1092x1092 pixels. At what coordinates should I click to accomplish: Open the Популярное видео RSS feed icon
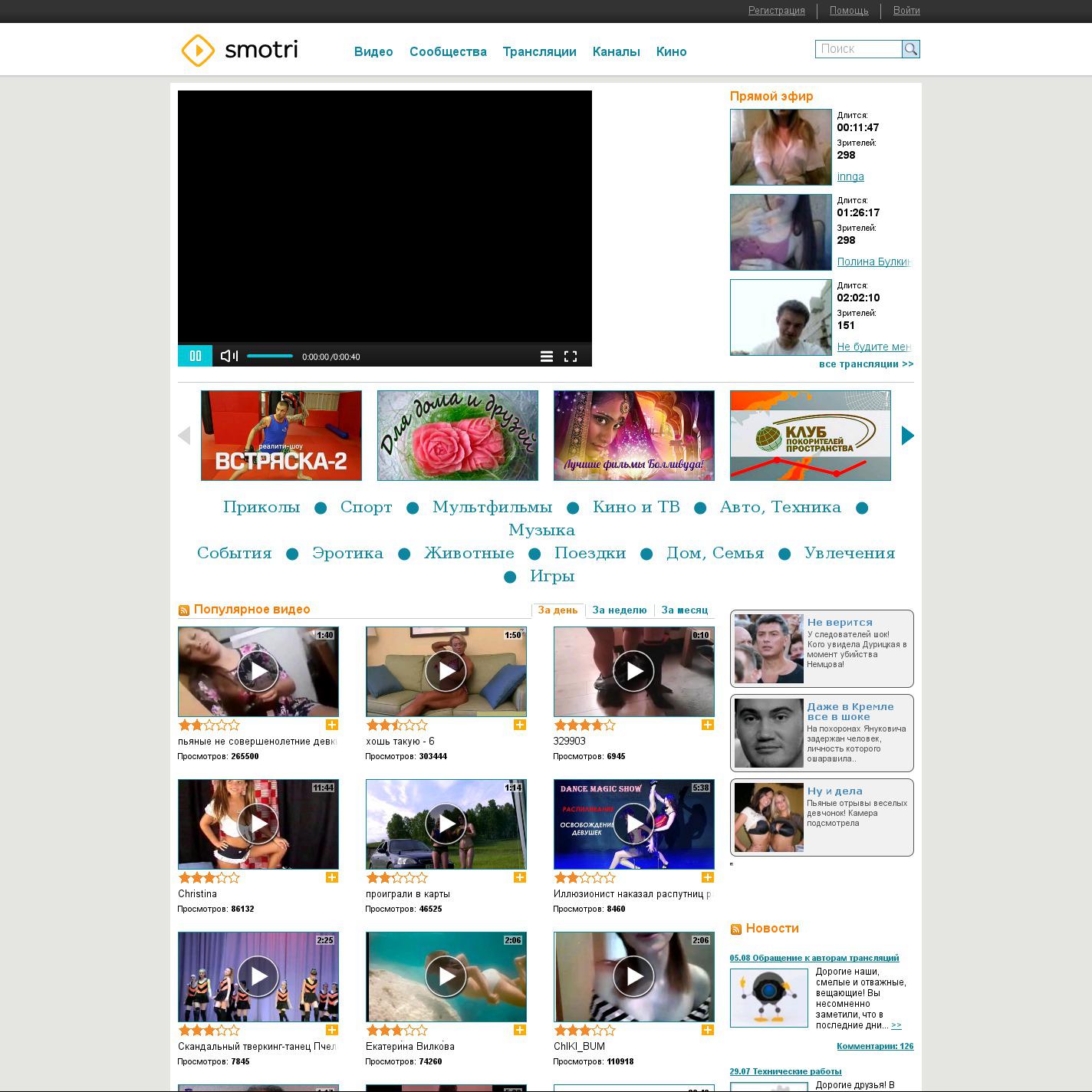[184, 610]
